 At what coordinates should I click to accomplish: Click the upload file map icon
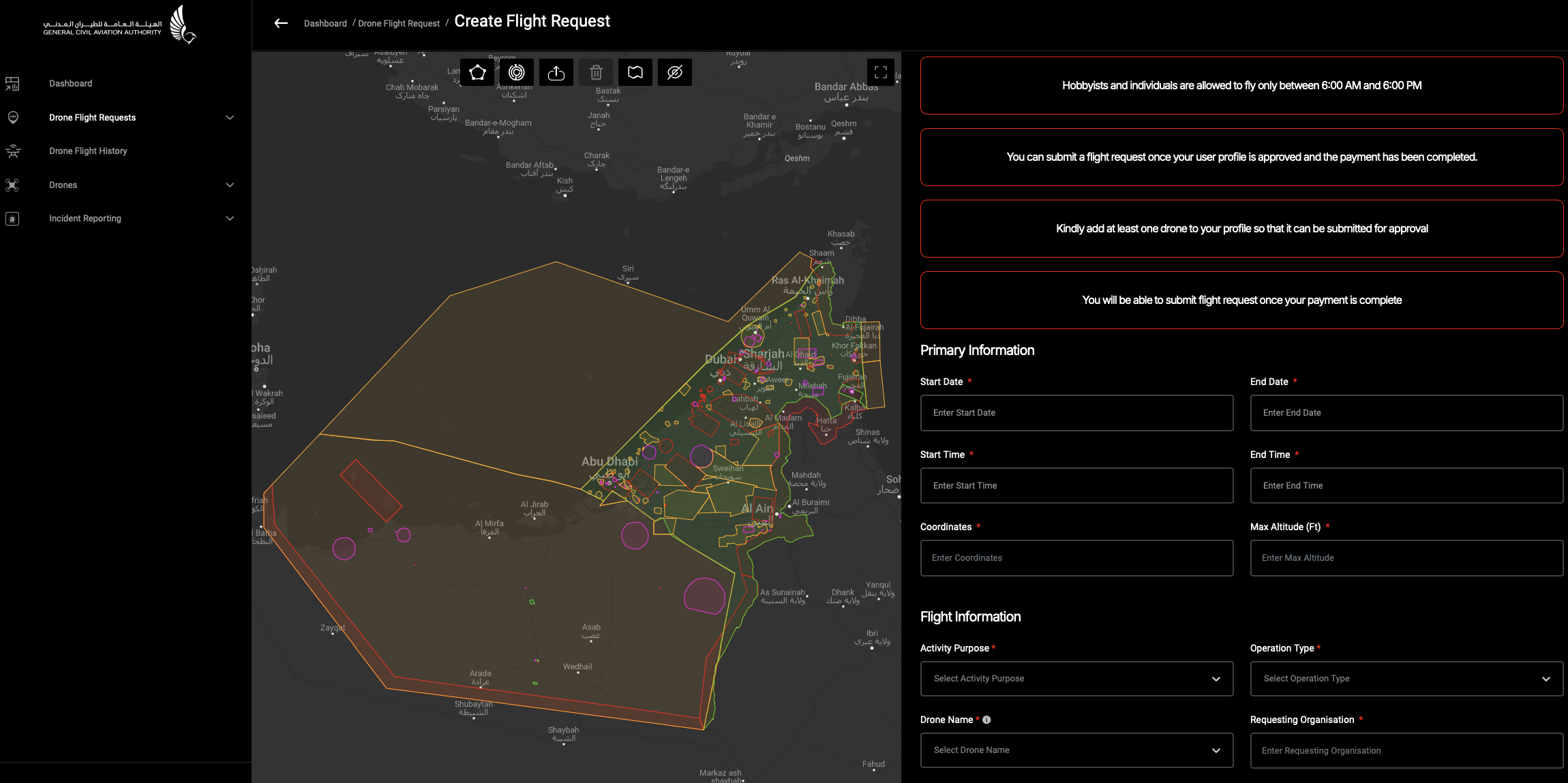pos(556,72)
